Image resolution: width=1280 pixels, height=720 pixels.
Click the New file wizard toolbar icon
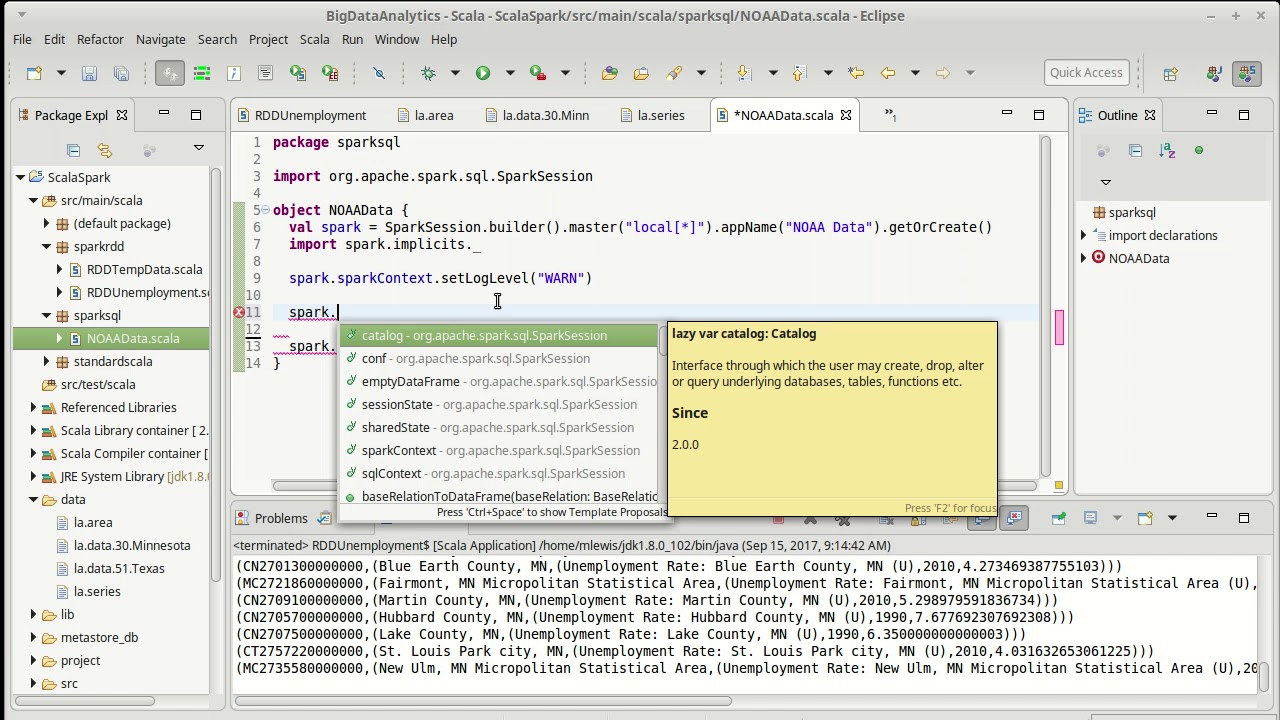[34, 73]
